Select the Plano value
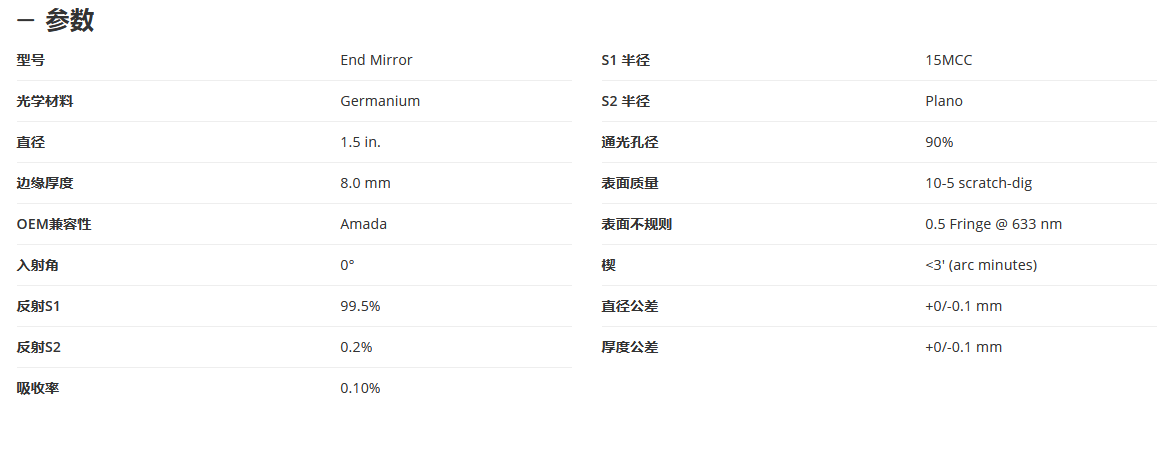This screenshot has height=467, width=1173. 944,101
